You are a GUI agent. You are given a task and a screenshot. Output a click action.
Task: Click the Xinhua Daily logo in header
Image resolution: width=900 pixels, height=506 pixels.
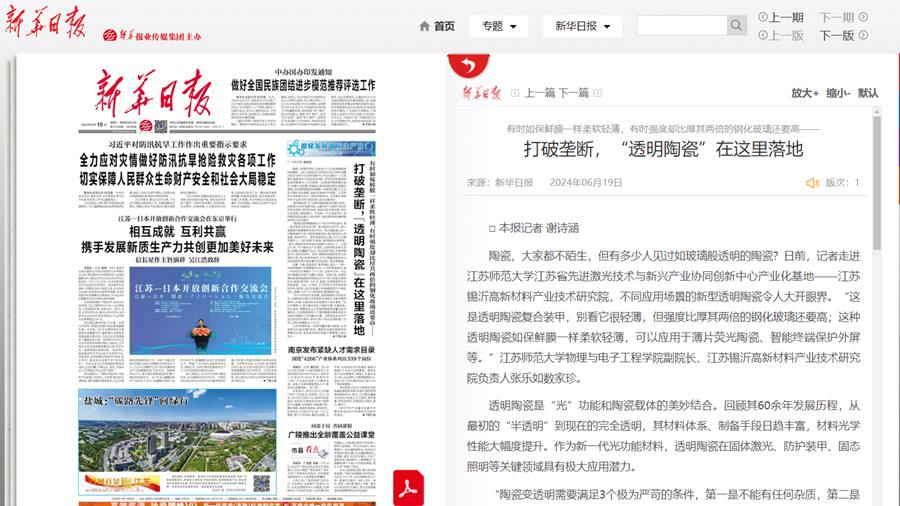(46, 25)
